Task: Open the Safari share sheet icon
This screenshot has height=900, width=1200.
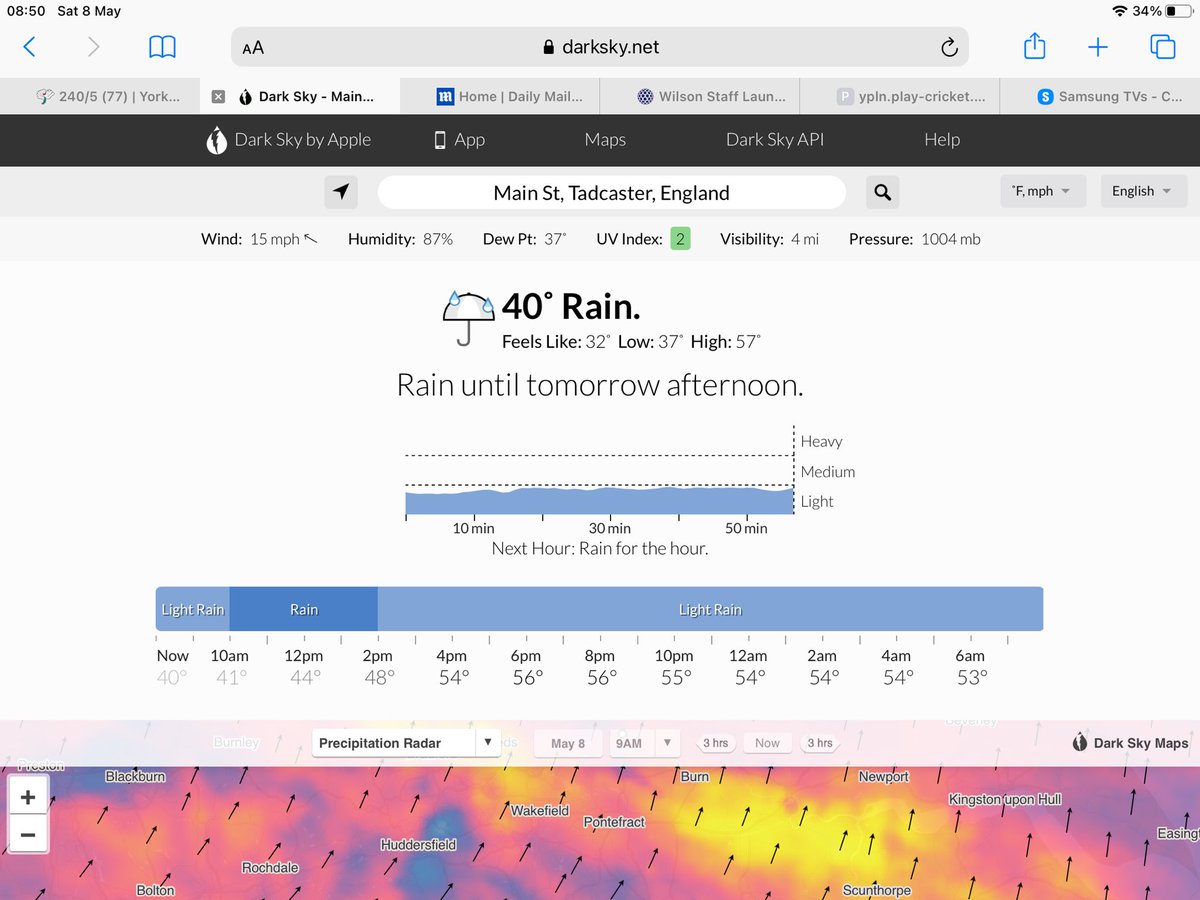Action: tap(1035, 46)
